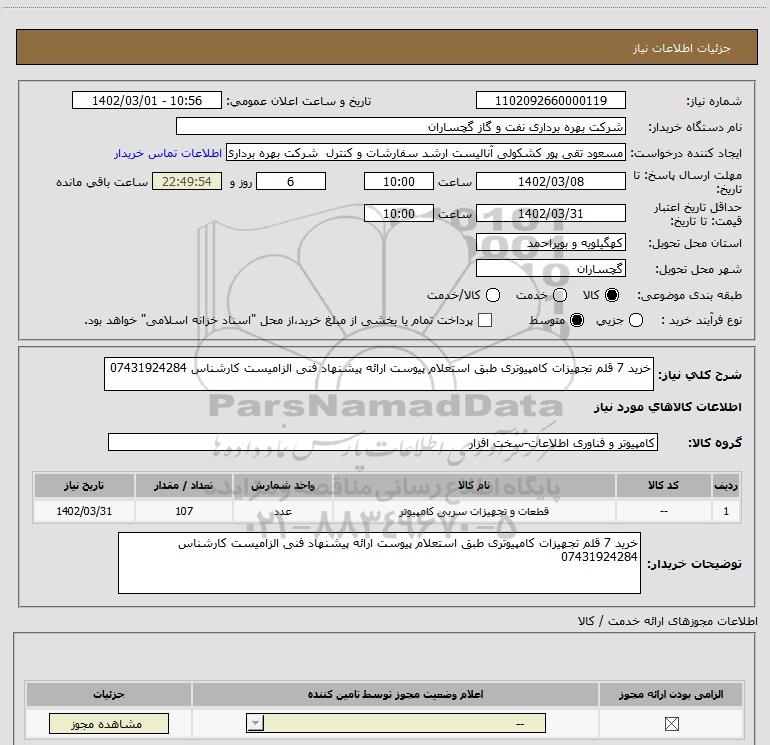The image size is (770, 745).
Task: Toggle the mandatory license checkbox
Action: coord(671,723)
